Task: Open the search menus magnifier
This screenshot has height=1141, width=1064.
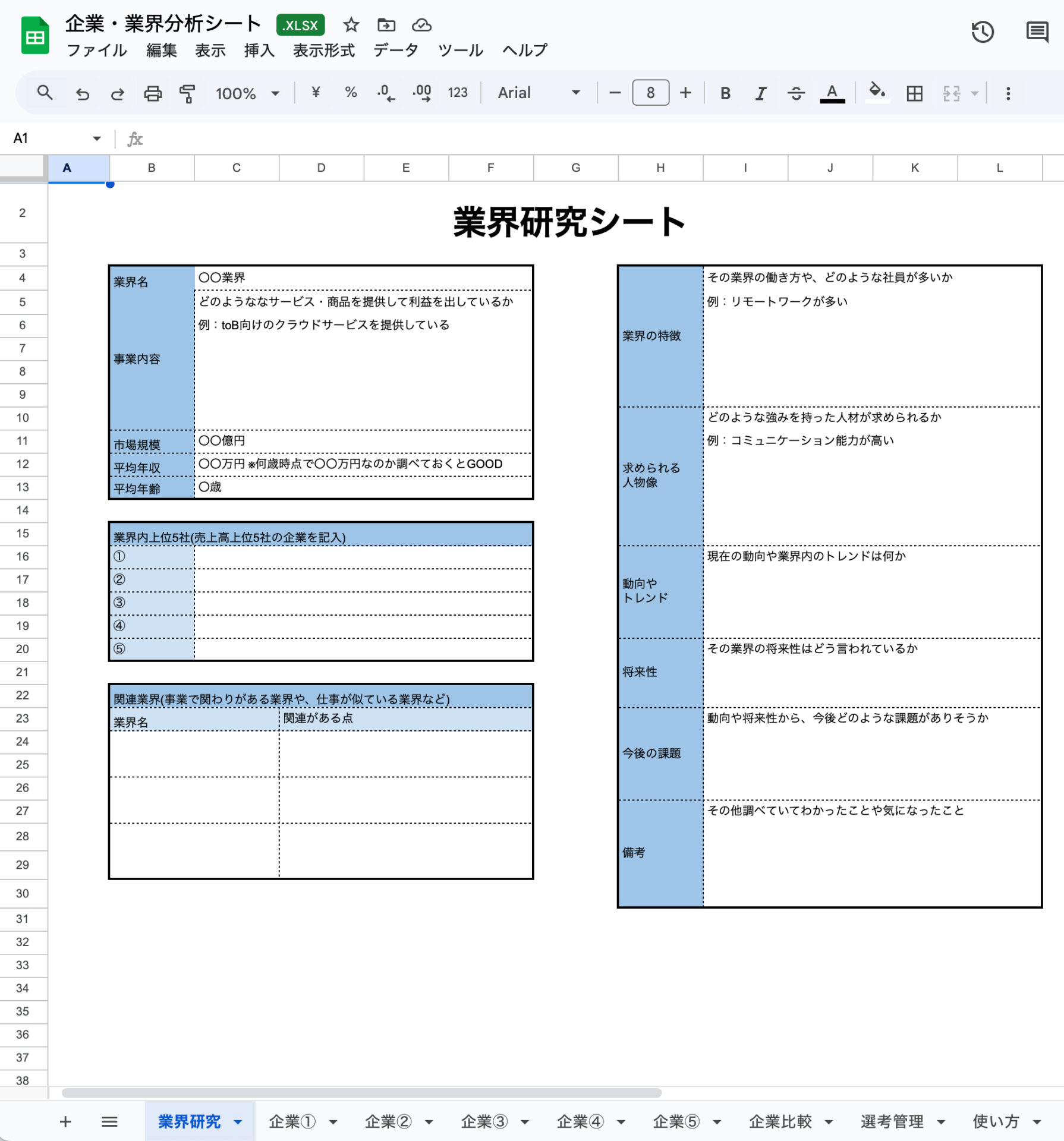Action: 45,93
